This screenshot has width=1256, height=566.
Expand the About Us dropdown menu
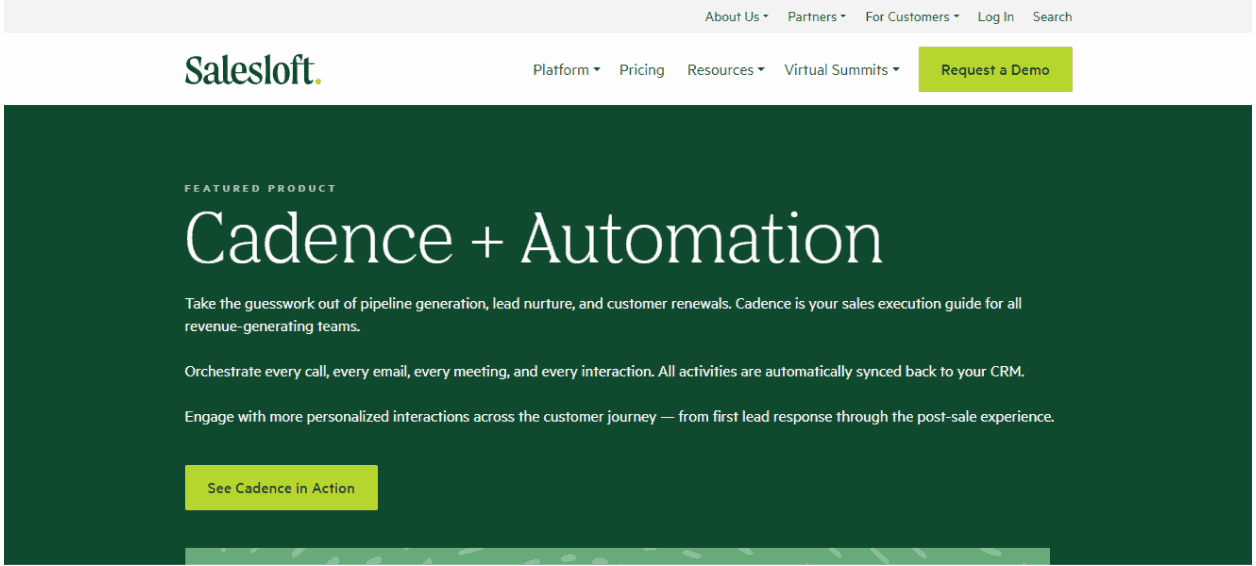[737, 17]
